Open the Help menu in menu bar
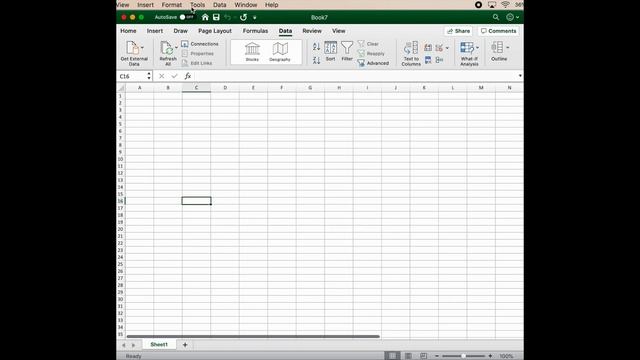 coord(271,5)
